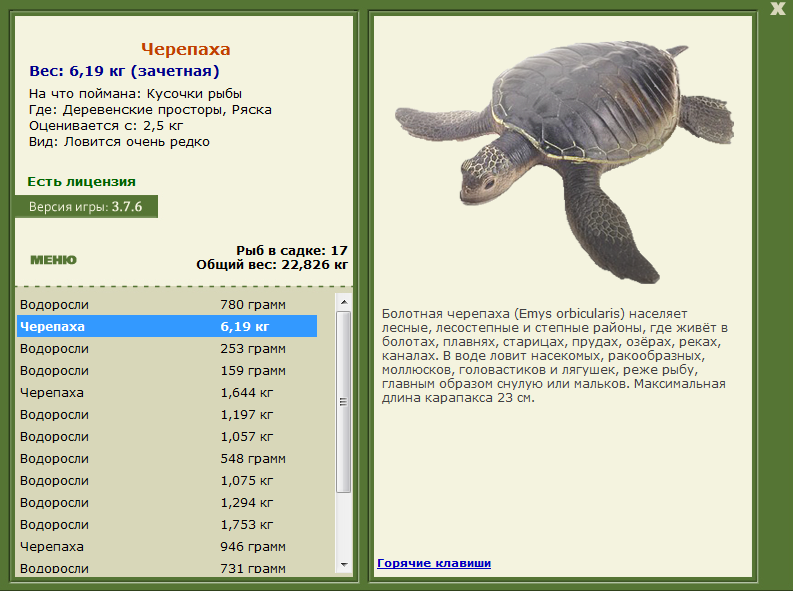Viewport: 793px width, 591px height.
Task: Select Черепаха 1,644 кг row
Action: tap(167, 392)
